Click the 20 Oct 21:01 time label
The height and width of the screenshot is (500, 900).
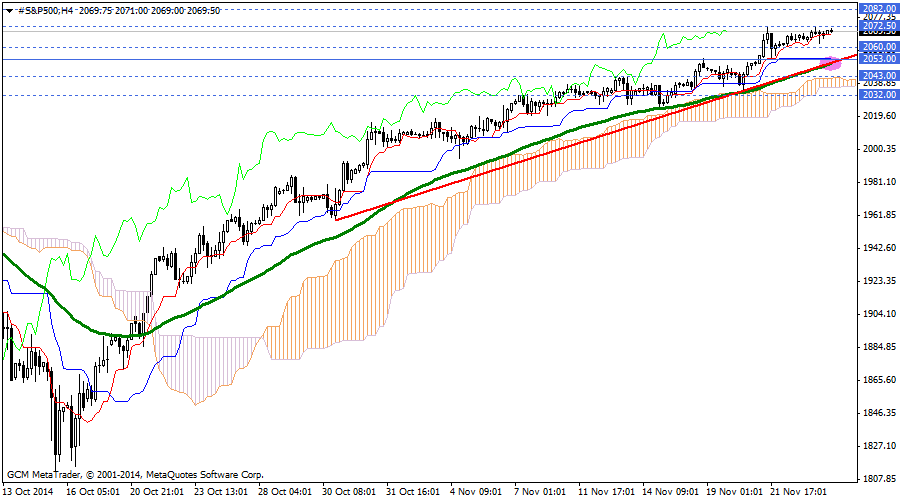click(157, 492)
